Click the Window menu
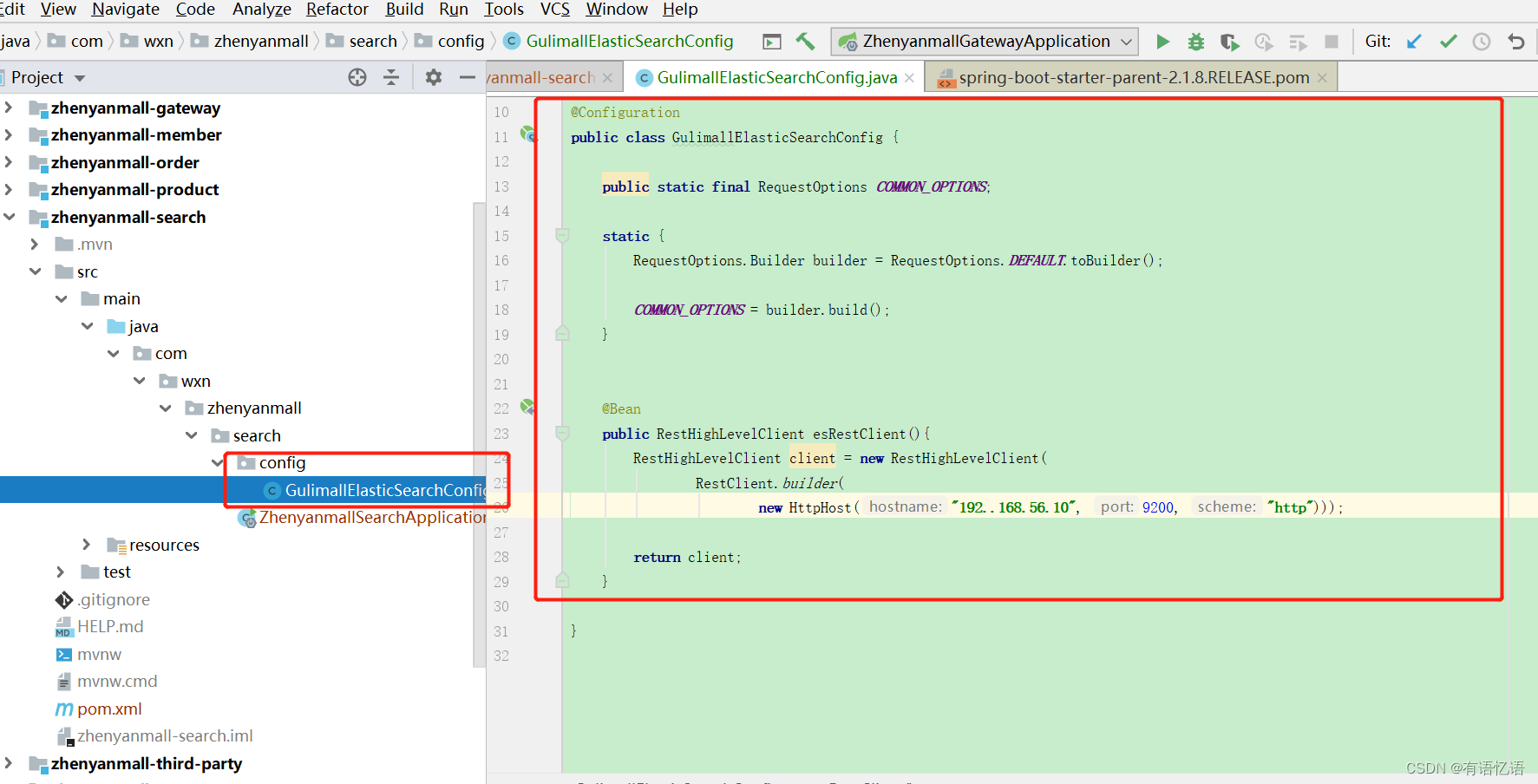The width and height of the screenshot is (1538, 784). point(617,10)
